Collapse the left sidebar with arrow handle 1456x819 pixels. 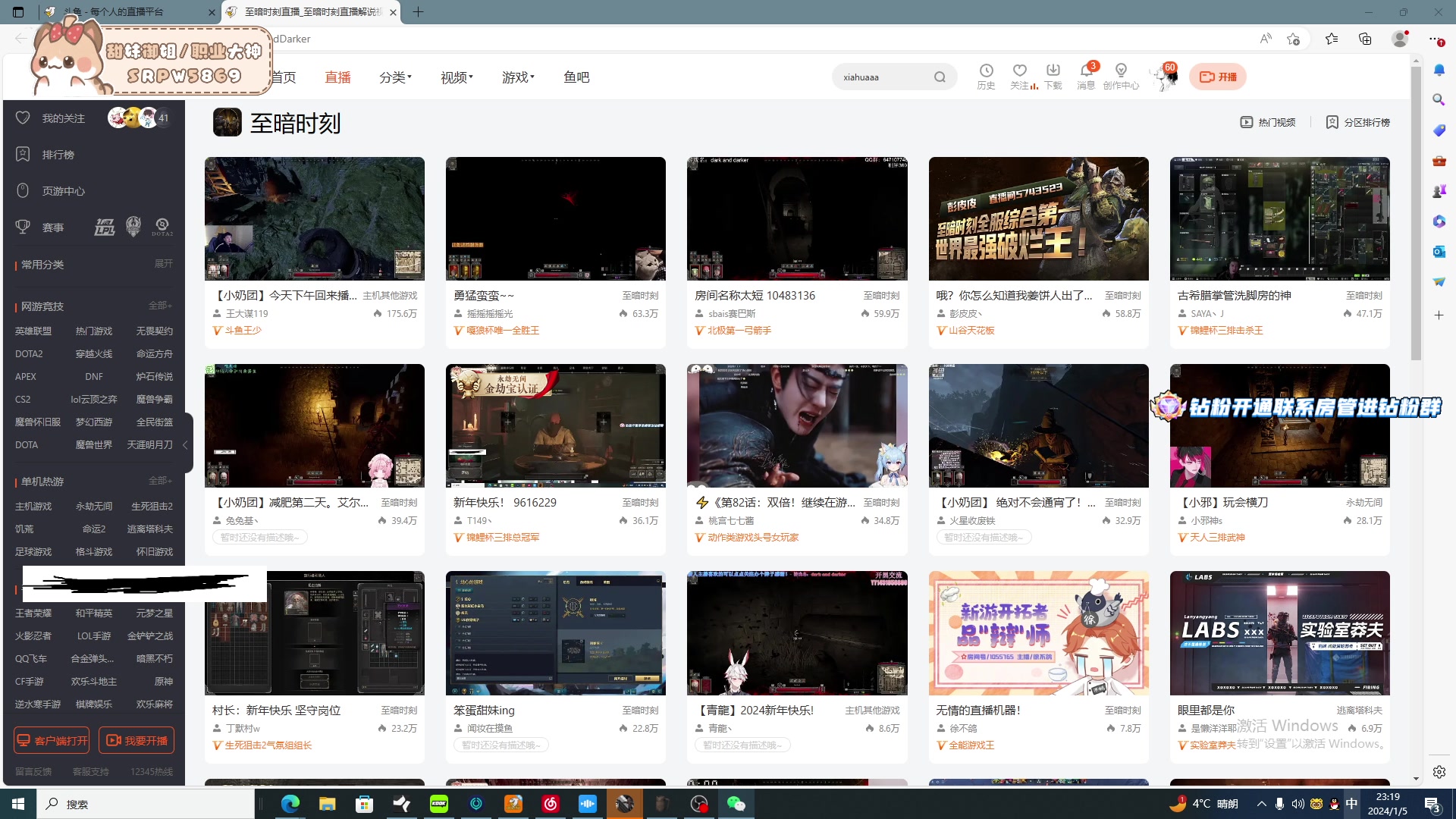coord(186,445)
